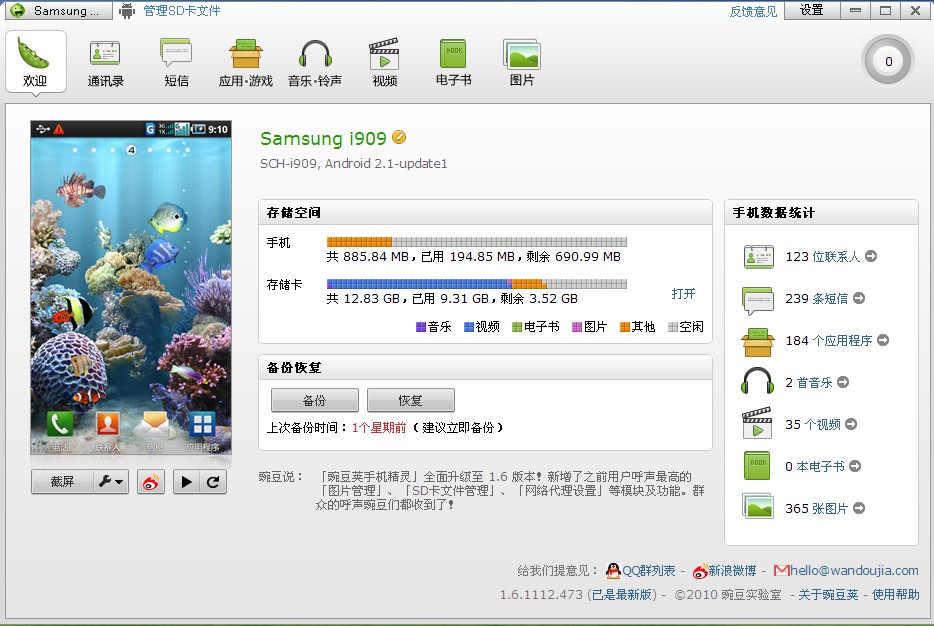Click the message bubble icon in statistics
The image size is (934, 626).
click(758, 300)
